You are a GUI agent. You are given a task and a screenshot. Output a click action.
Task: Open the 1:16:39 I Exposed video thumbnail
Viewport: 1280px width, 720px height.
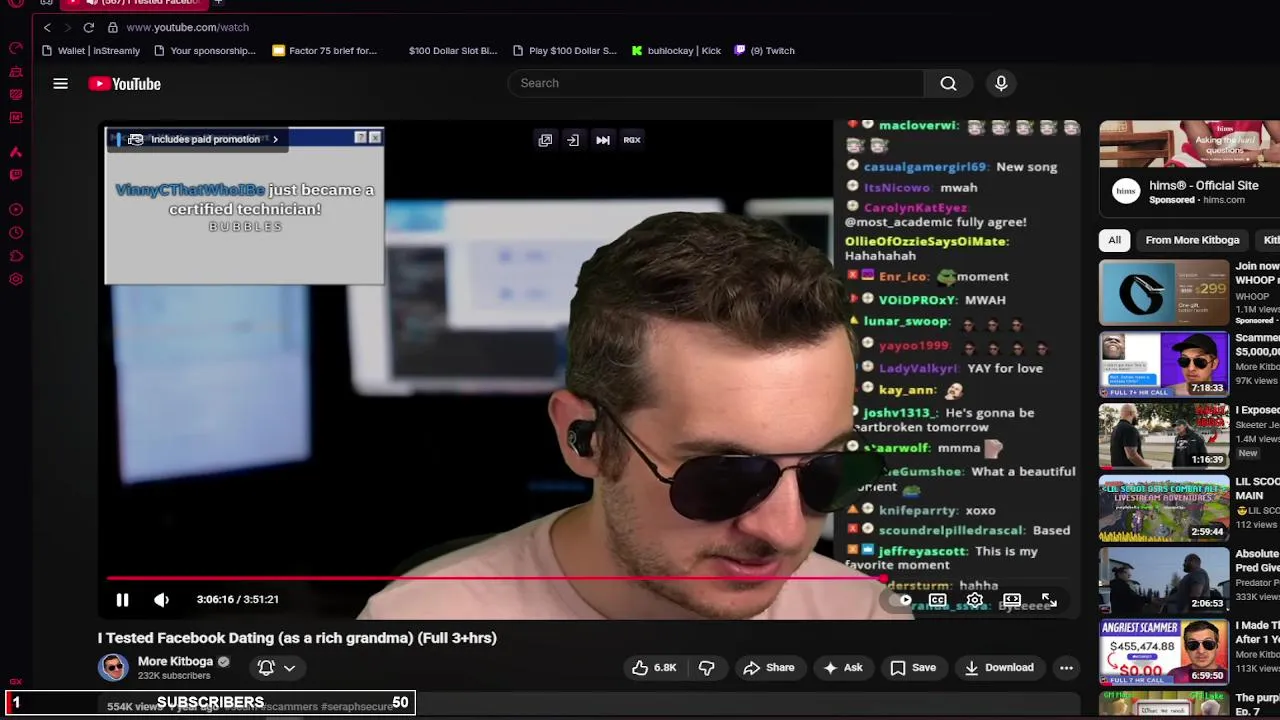1164,436
